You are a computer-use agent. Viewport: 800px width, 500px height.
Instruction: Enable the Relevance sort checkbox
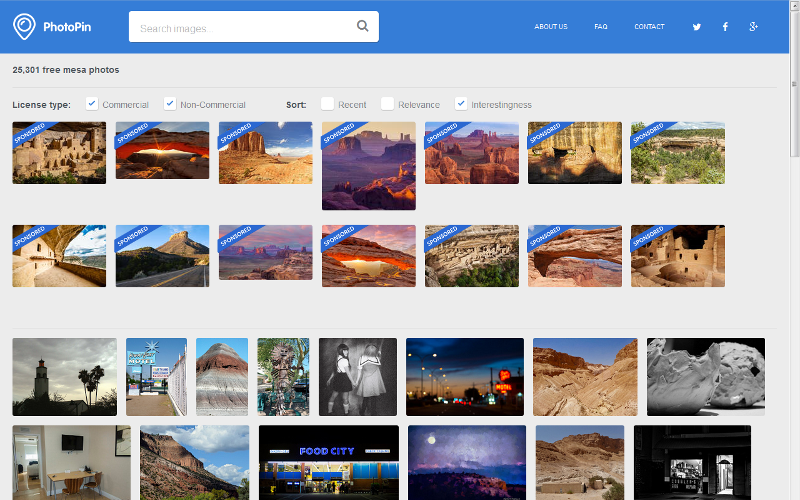click(x=387, y=104)
